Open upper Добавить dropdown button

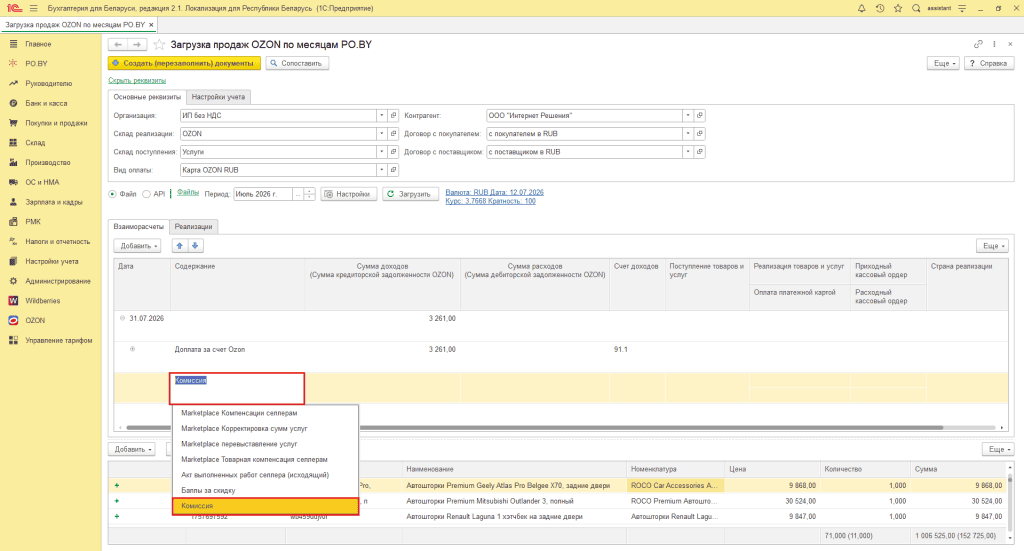[x=137, y=246]
